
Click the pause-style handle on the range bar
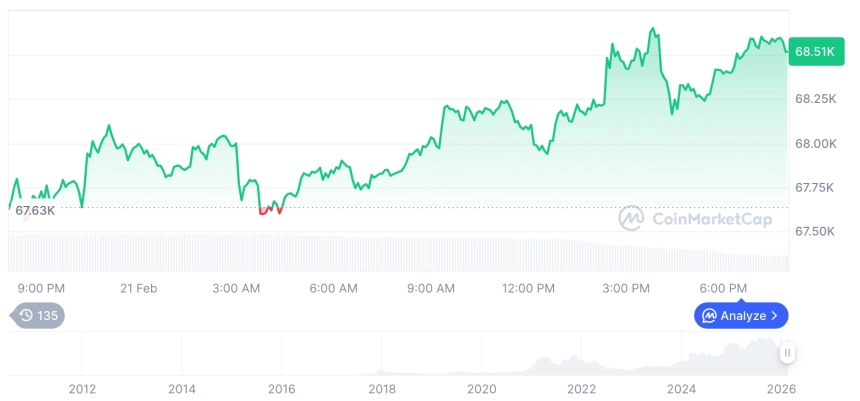tap(788, 353)
